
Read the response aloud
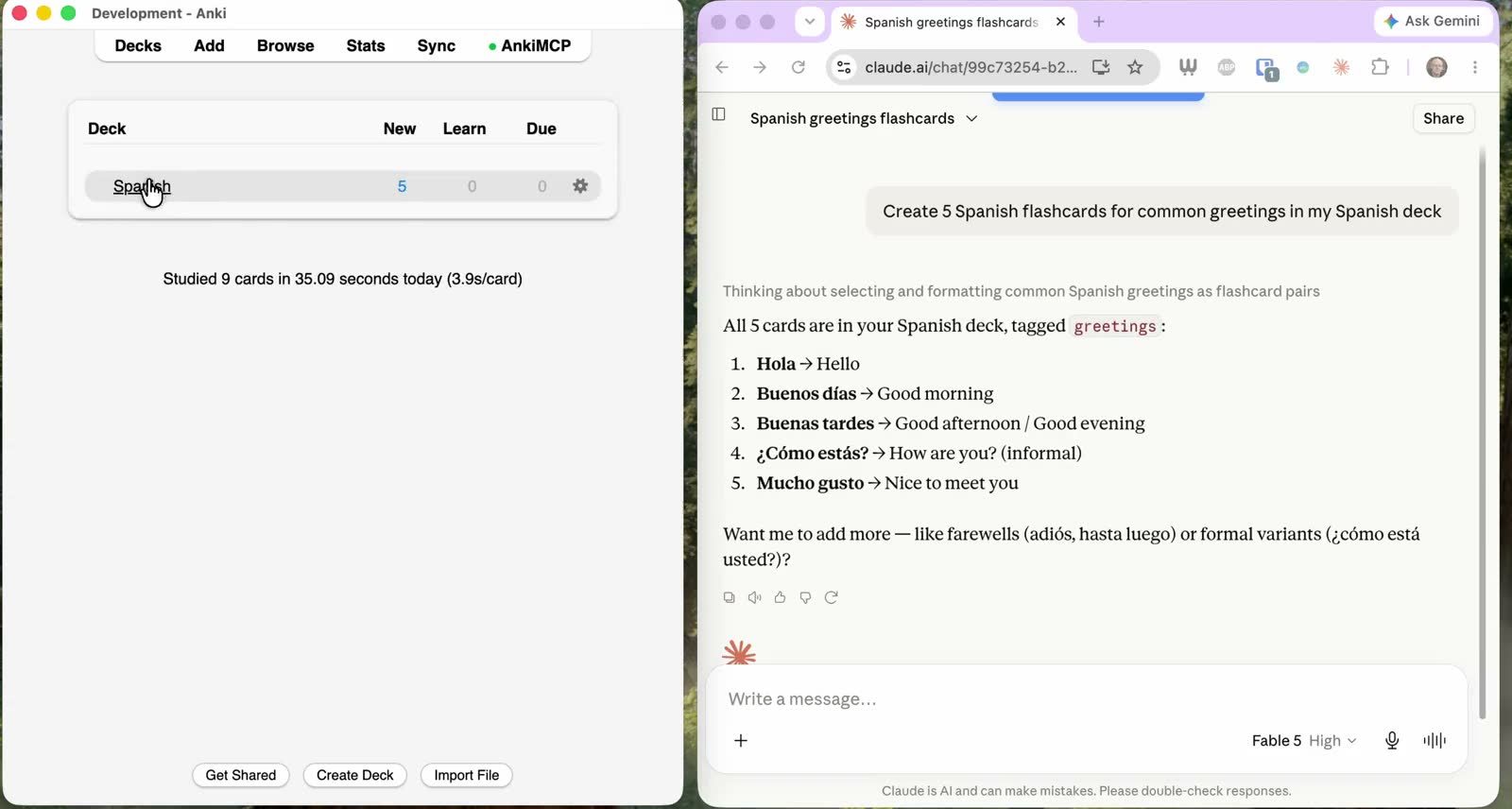coord(754,597)
